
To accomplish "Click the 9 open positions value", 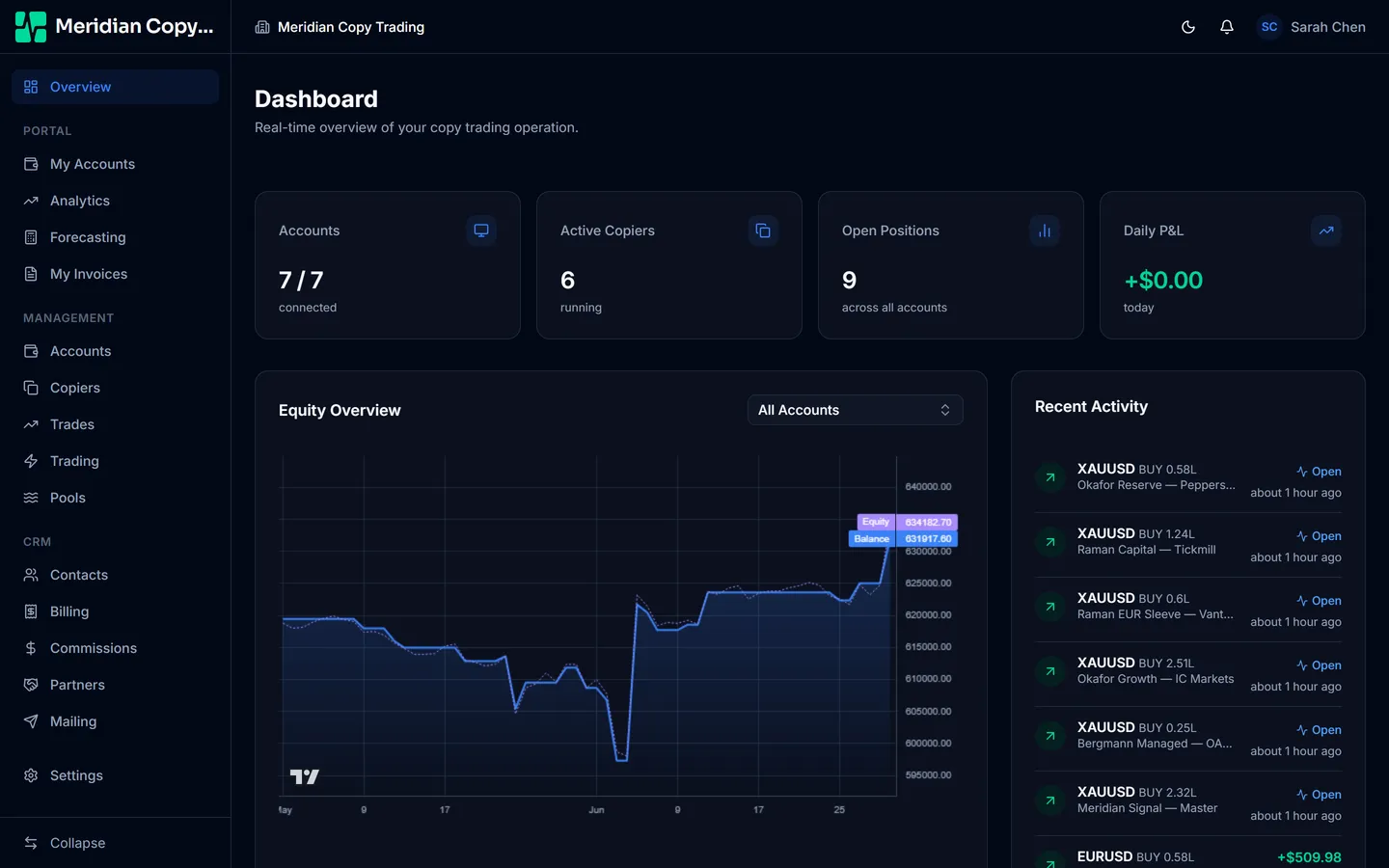I will click(849, 281).
